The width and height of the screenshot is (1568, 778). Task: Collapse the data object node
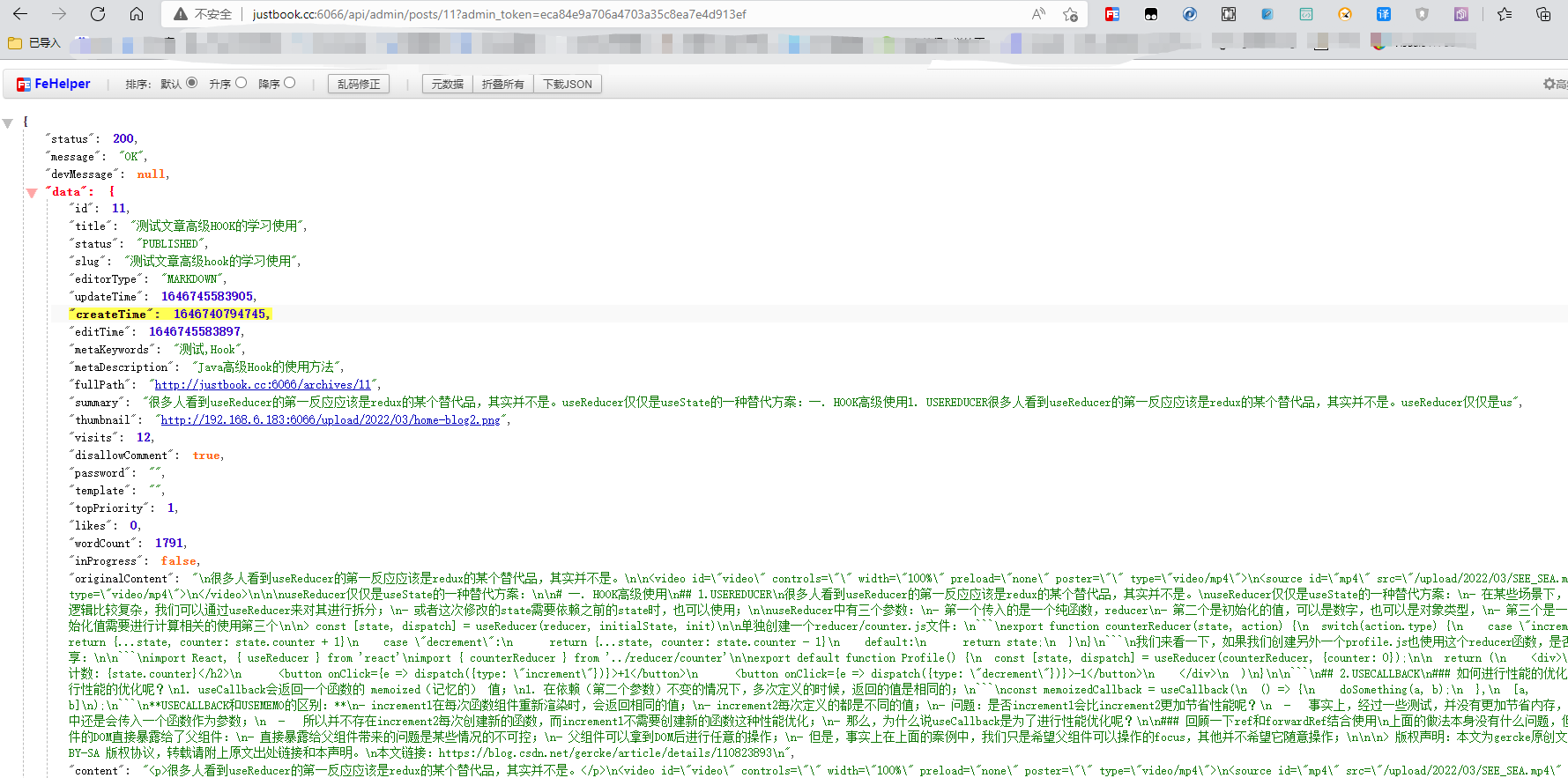pos(32,193)
